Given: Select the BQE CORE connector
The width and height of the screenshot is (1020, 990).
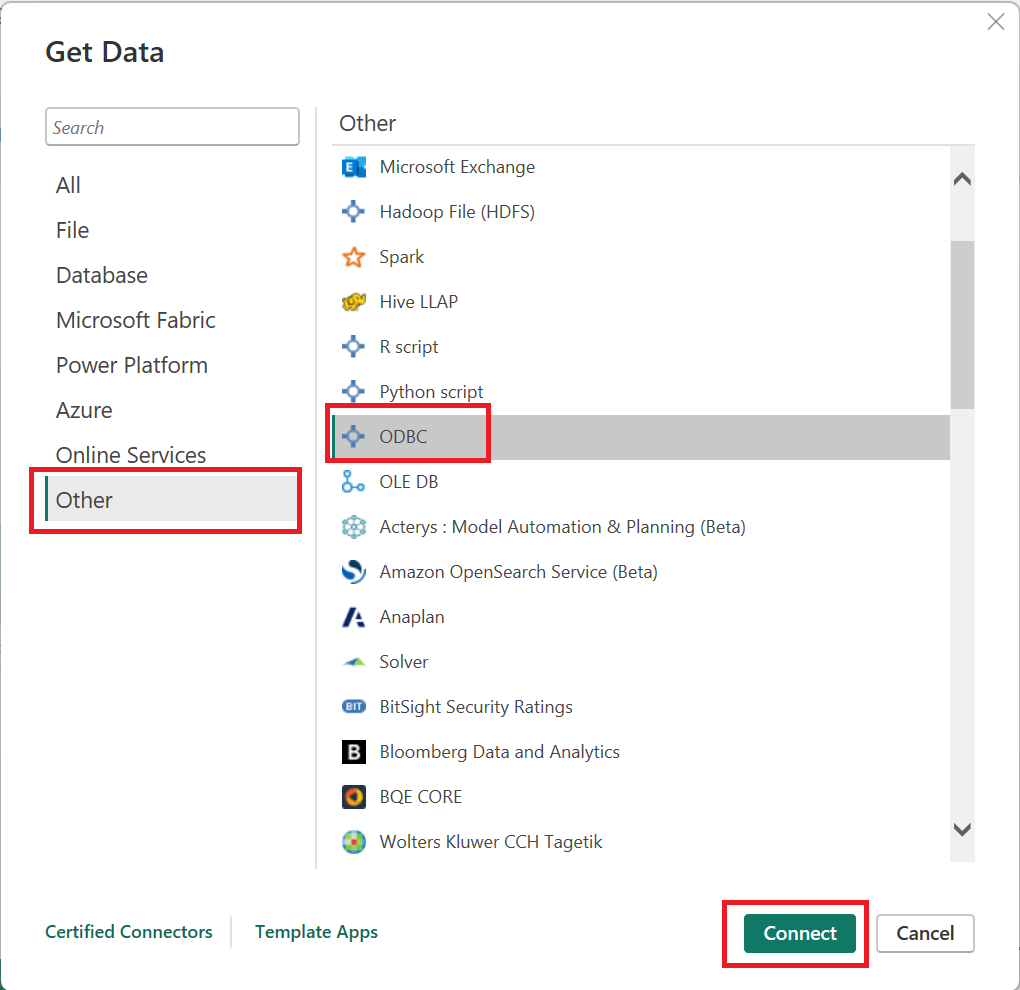Looking at the screenshot, I should (x=421, y=796).
